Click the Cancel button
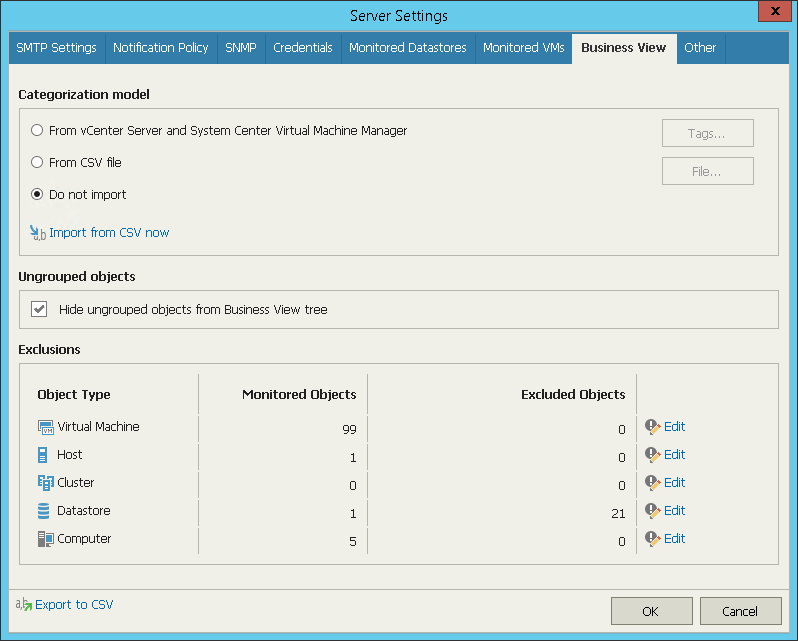Screen dimensions: 798x641 (740, 611)
